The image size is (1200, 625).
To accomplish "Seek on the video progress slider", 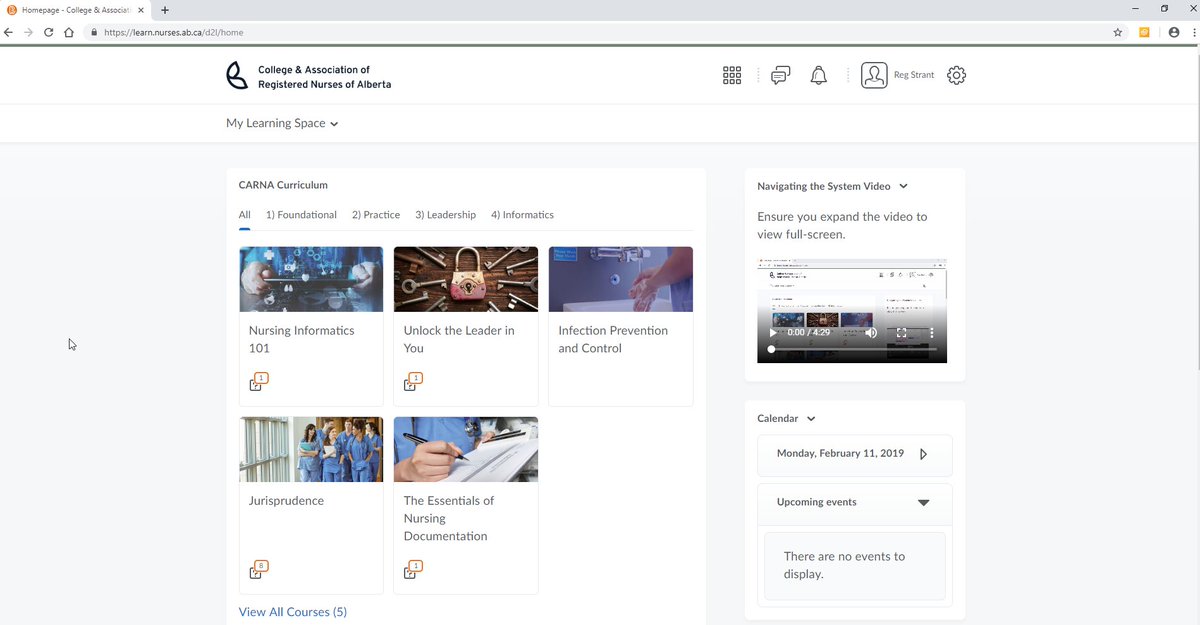I will (851, 350).
